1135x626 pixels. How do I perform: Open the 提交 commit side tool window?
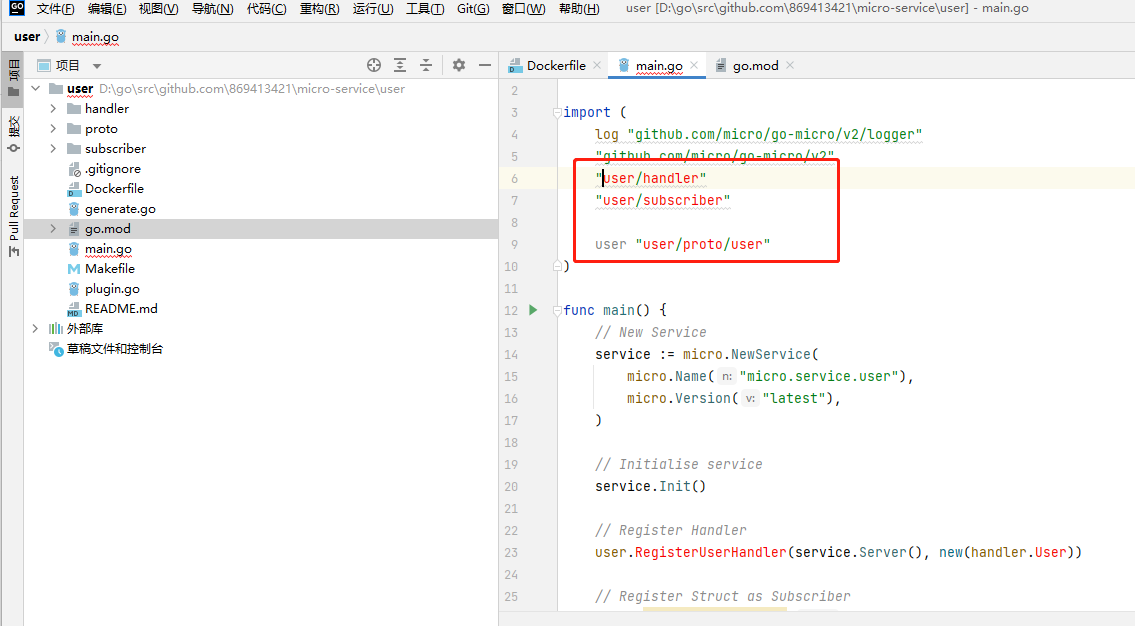[14, 133]
